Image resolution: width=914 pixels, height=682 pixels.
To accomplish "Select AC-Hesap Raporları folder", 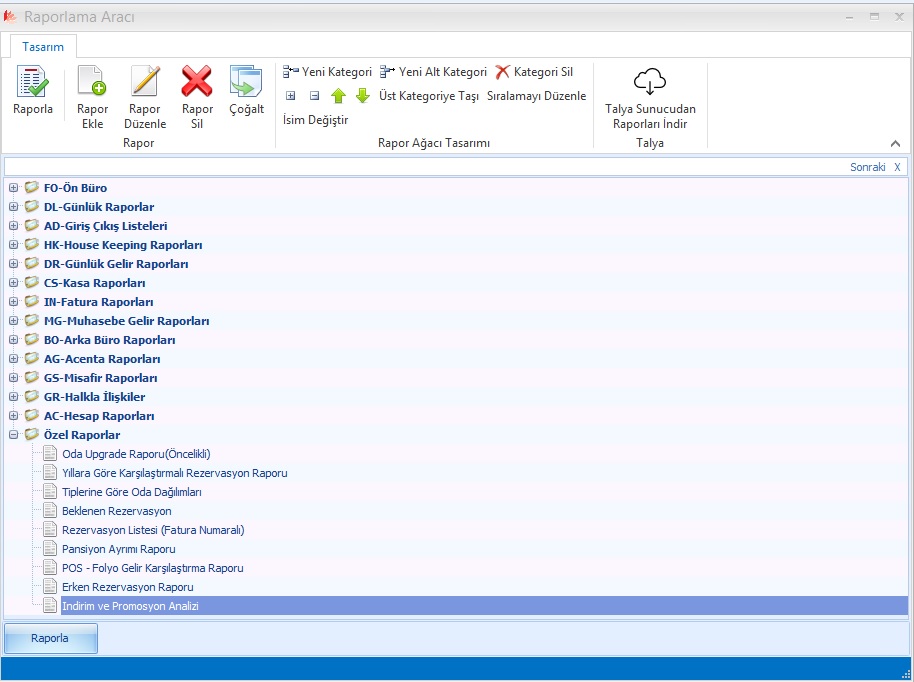I will point(99,416).
